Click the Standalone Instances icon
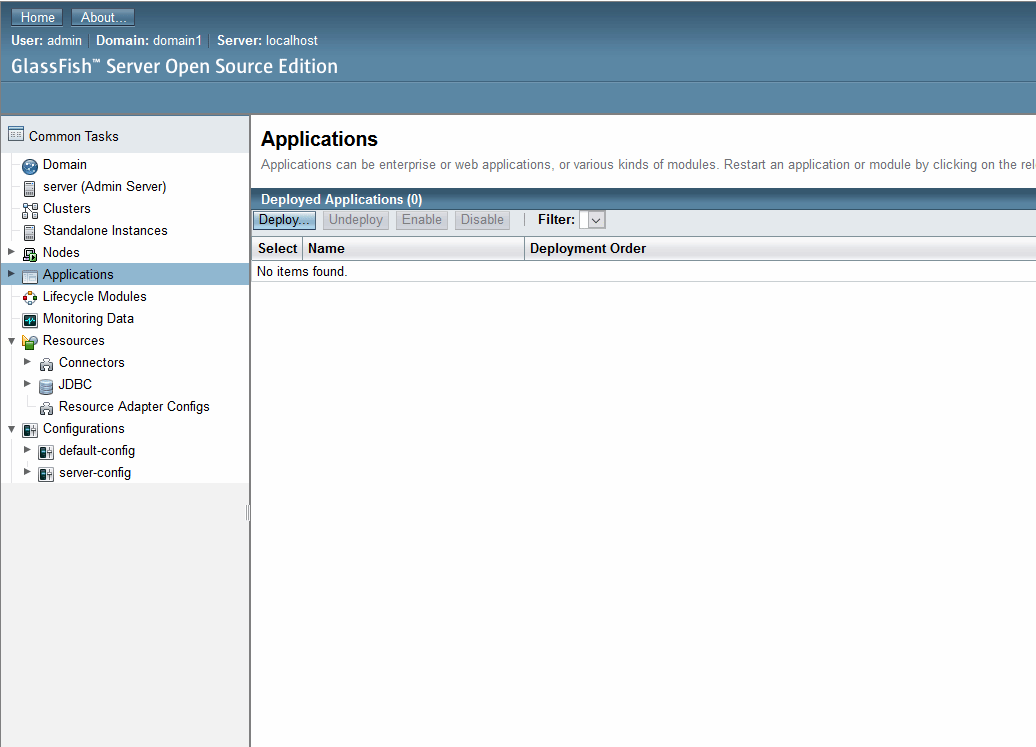 coord(30,230)
